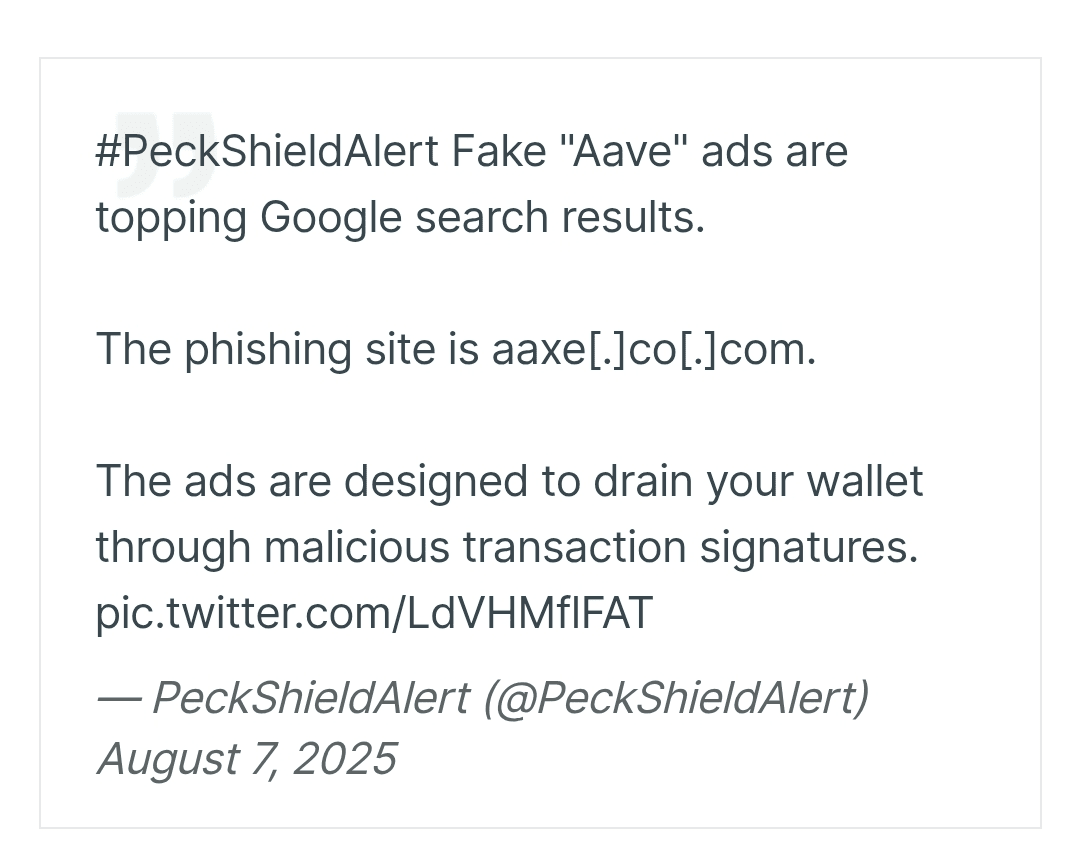
Task: Click the word "phishing"
Action: point(268,349)
